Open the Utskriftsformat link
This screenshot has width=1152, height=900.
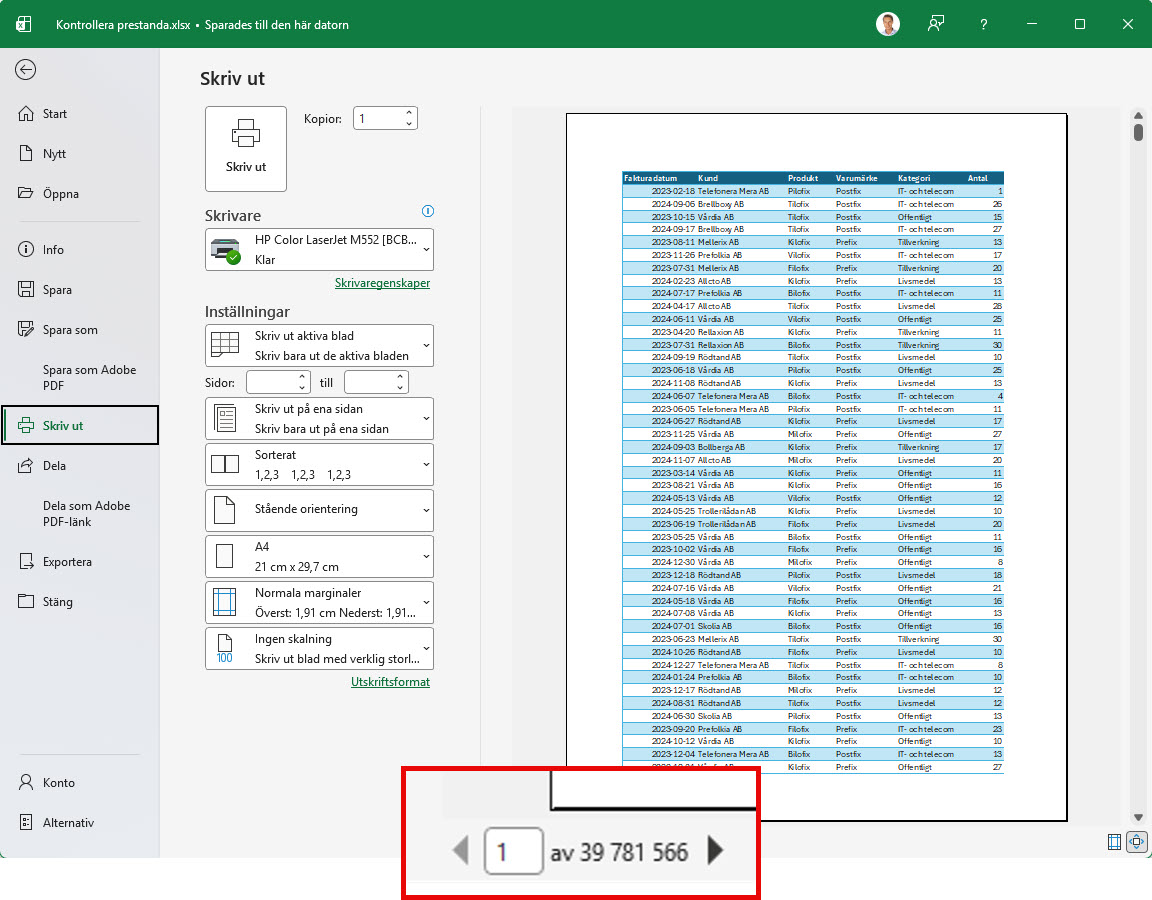pyautogui.click(x=390, y=682)
